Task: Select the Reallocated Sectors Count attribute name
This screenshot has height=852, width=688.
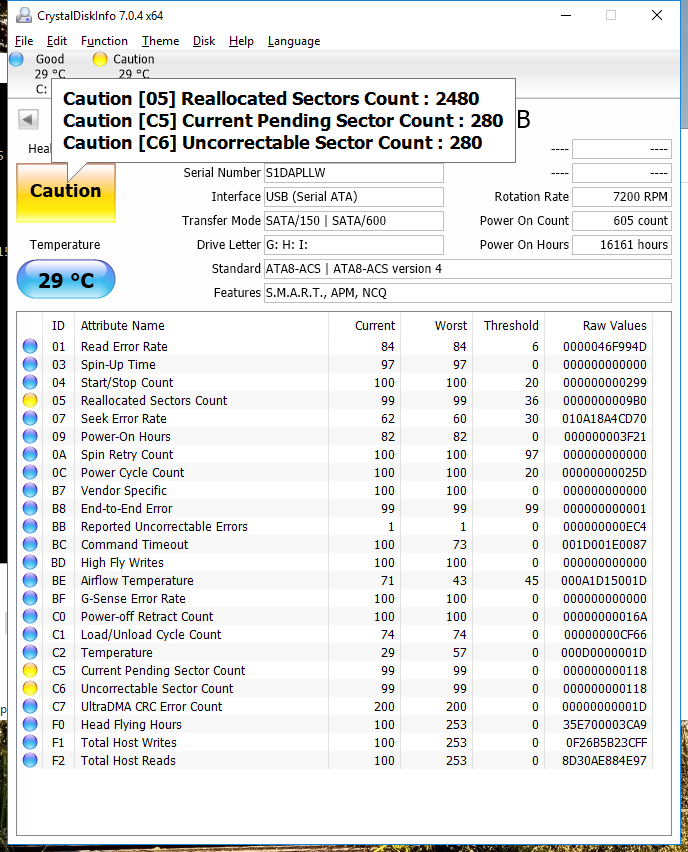Action: [154, 400]
